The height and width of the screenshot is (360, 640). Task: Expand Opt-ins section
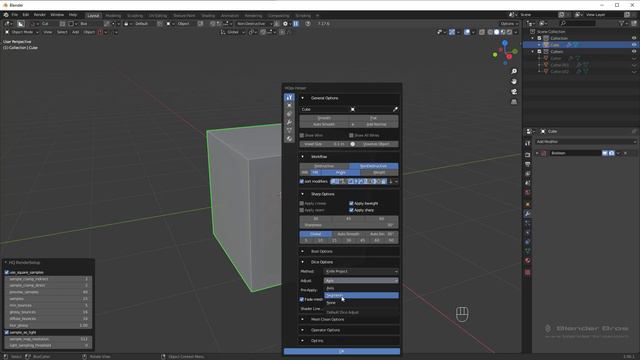tap(302, 340)
